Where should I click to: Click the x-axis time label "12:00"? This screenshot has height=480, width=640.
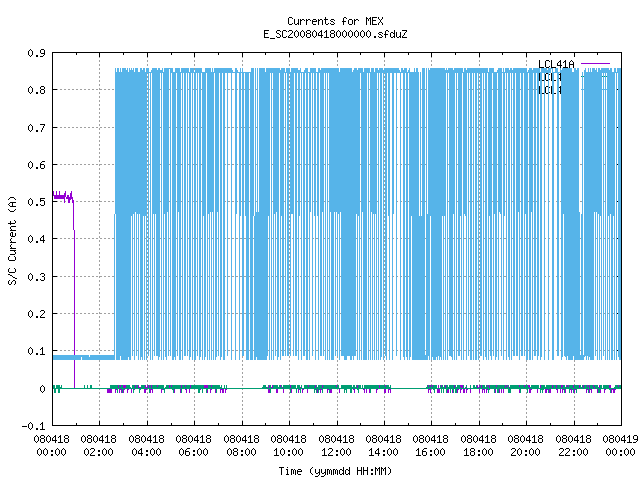tap(336, 452)
